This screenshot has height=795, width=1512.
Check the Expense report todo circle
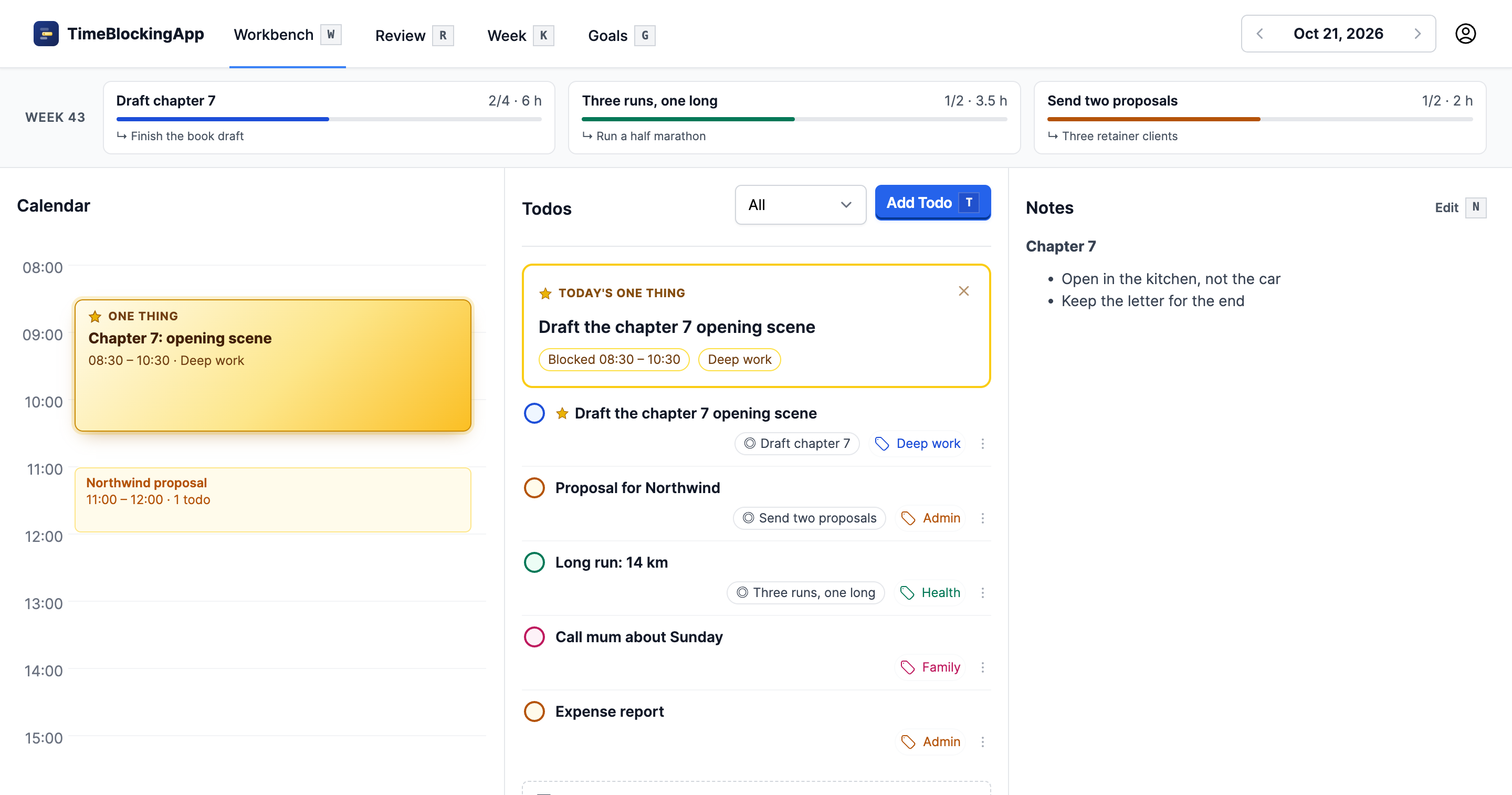pyautogui.click(x=534, y=712)
